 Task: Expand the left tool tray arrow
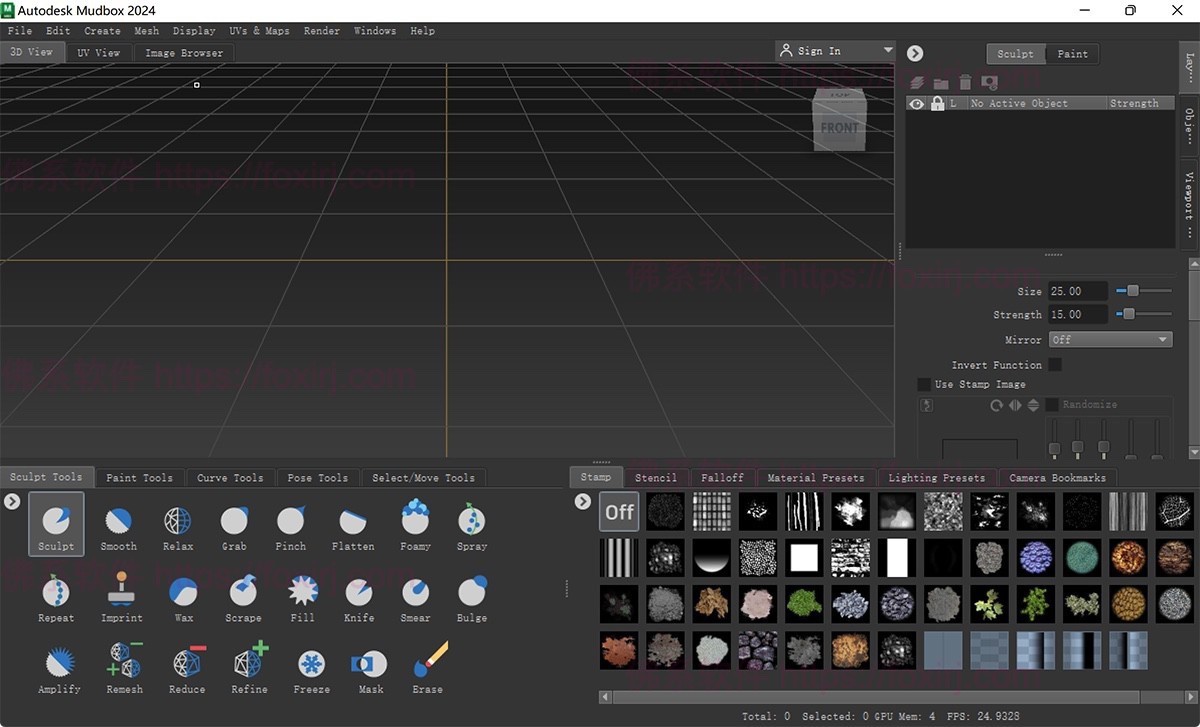tap(11, 502)
